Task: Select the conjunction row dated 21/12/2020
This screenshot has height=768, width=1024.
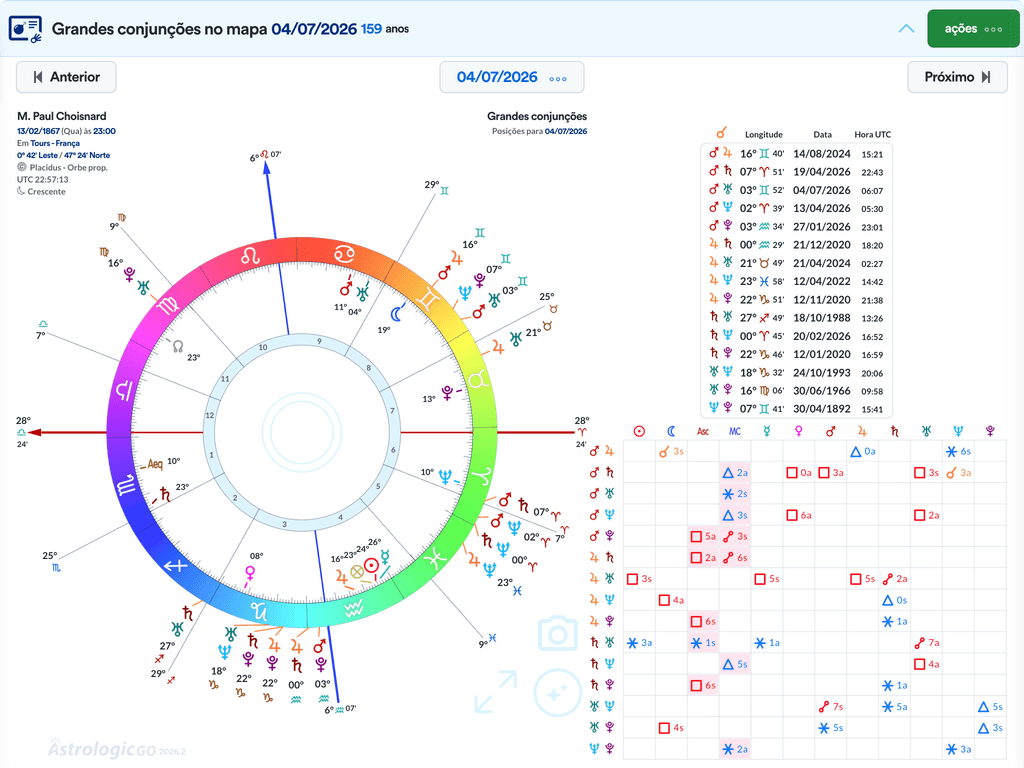Action: (796, 245)
